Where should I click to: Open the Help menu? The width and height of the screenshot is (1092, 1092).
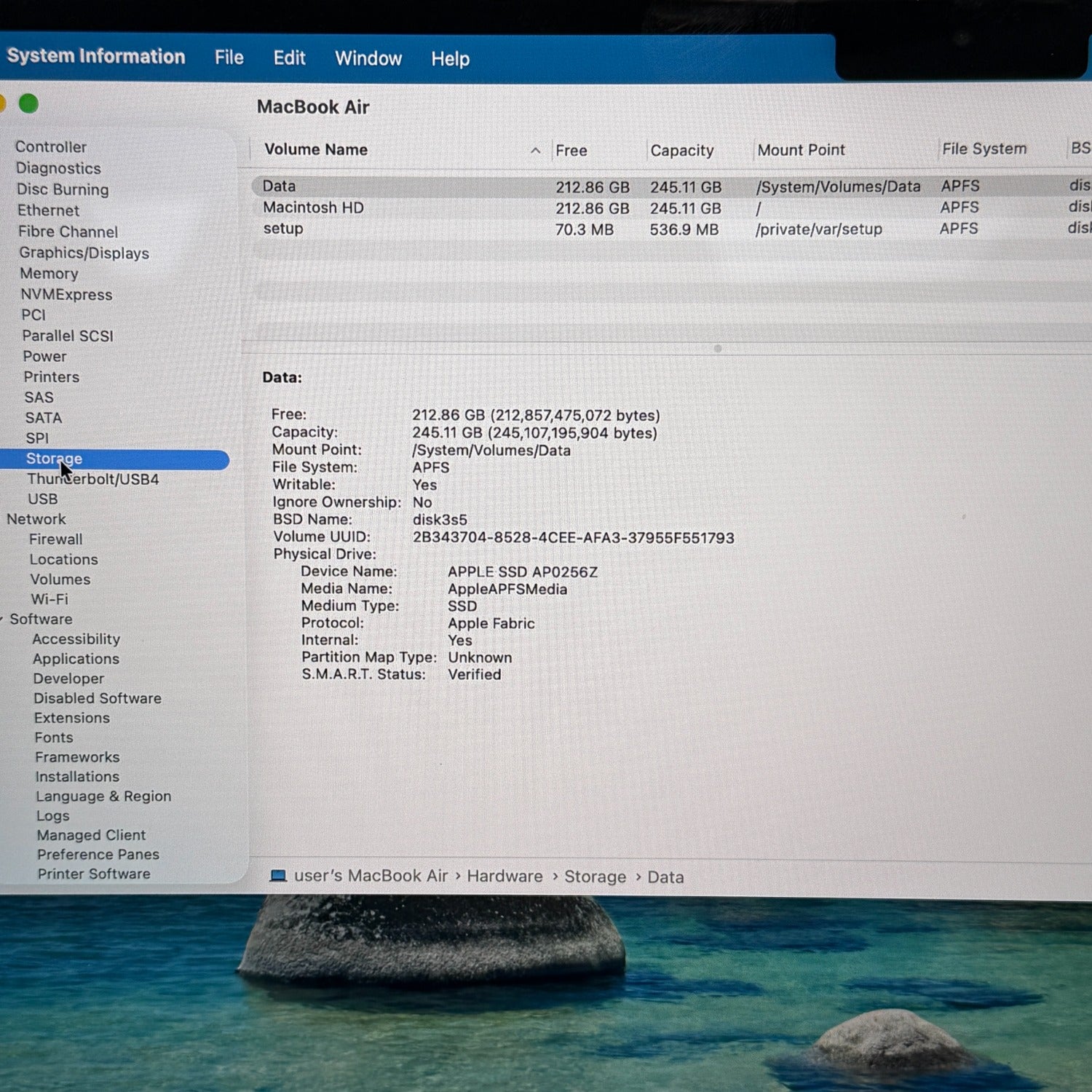(450, 59)
